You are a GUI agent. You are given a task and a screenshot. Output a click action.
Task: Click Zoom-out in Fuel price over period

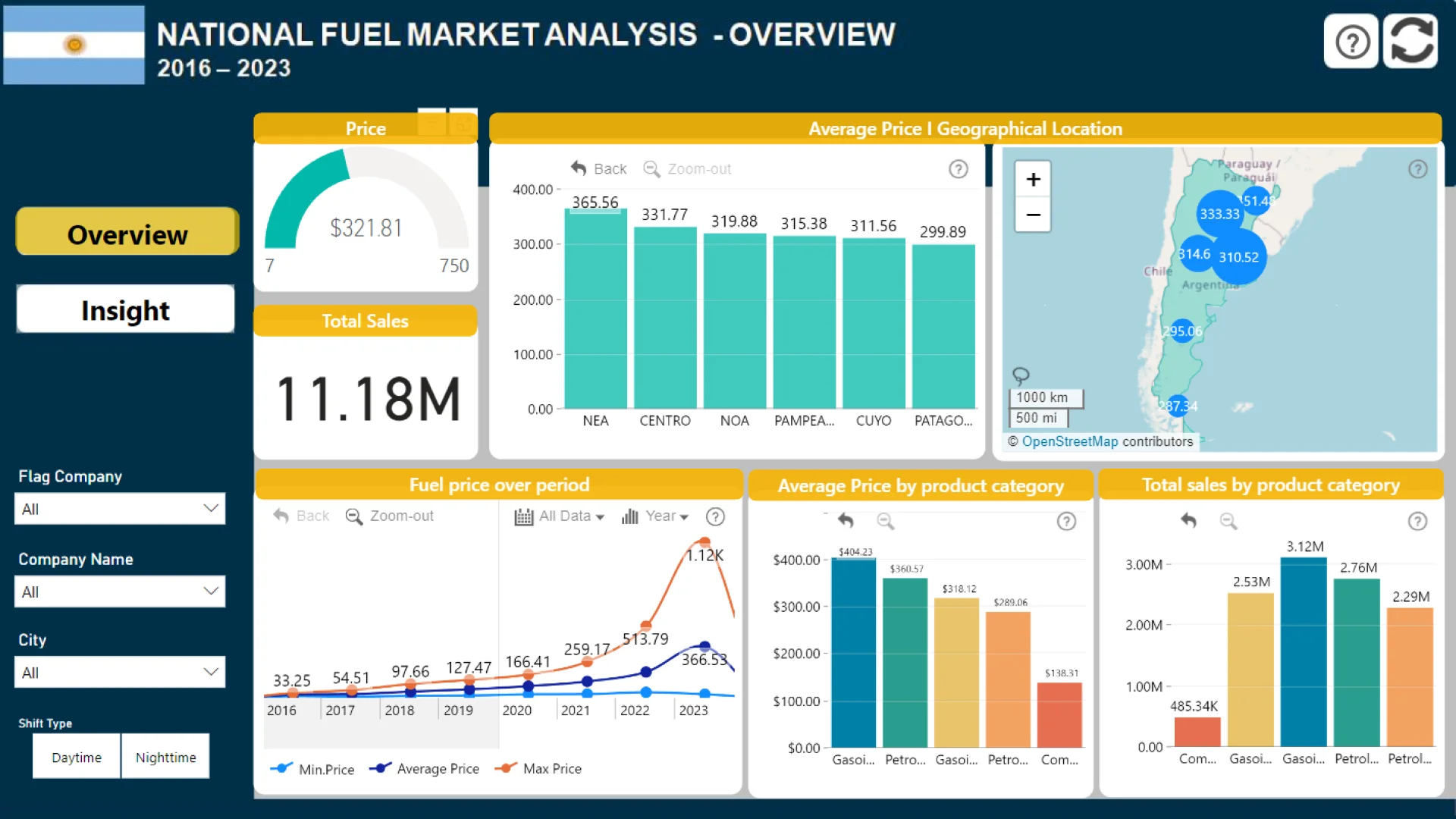coord(390,516)
